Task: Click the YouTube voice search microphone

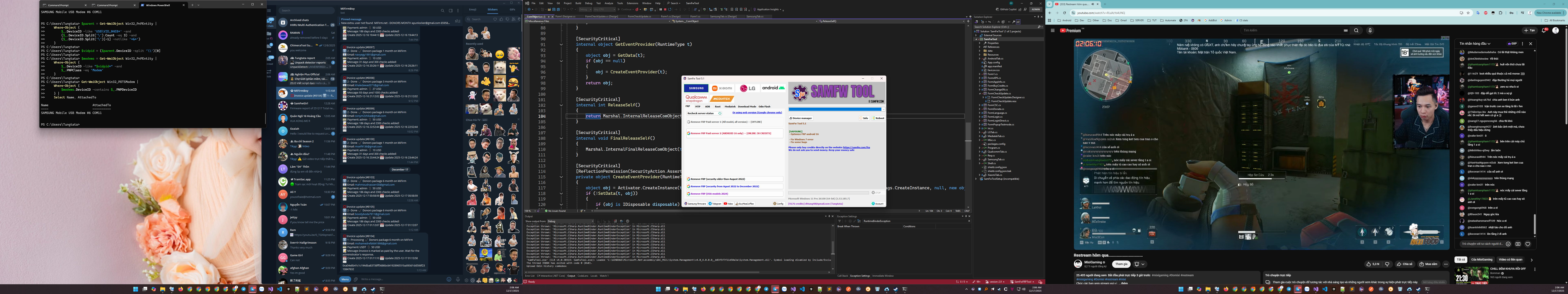Action: point(1370,30)
